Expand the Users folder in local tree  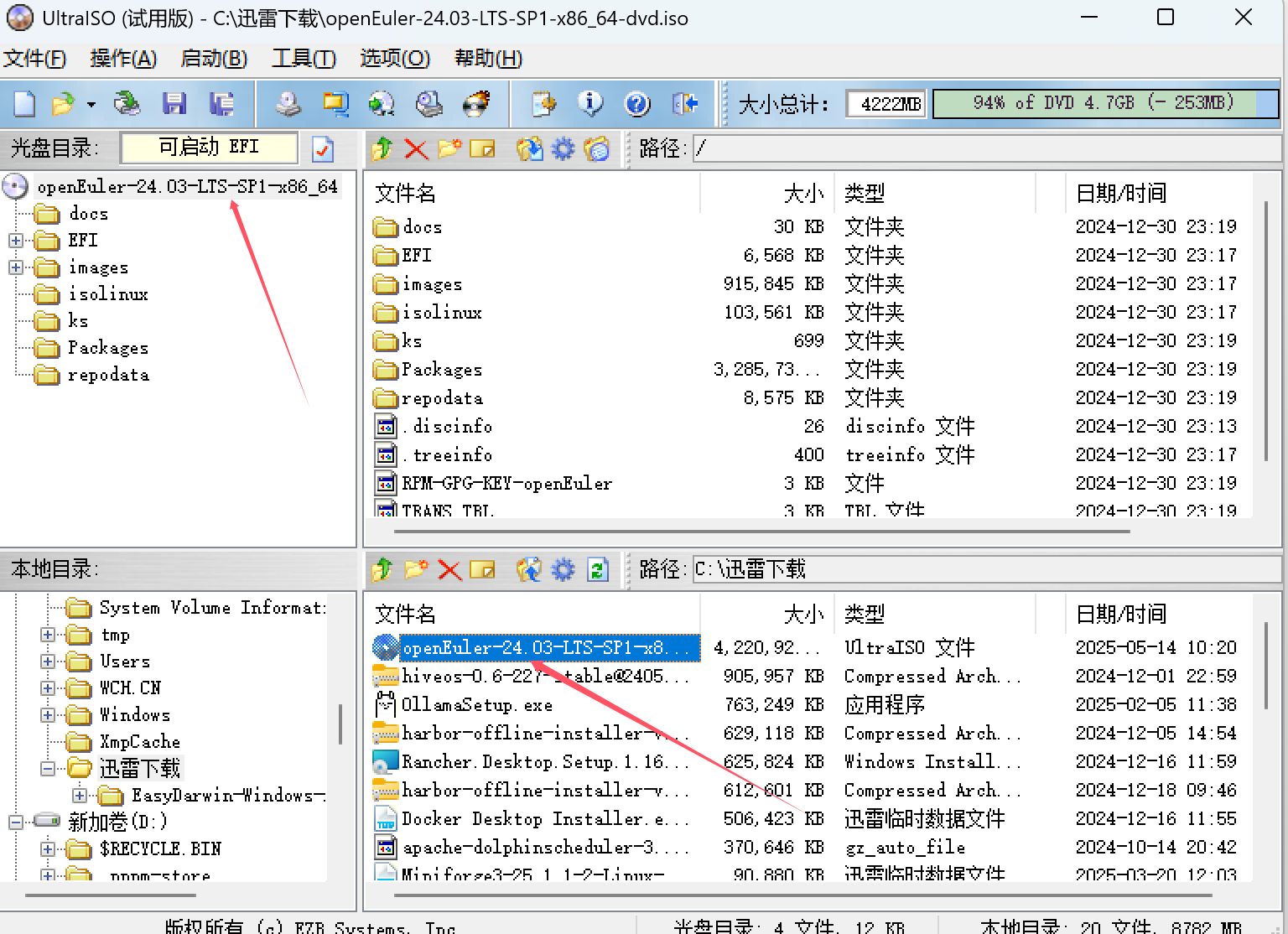click(x=48, y=662)
